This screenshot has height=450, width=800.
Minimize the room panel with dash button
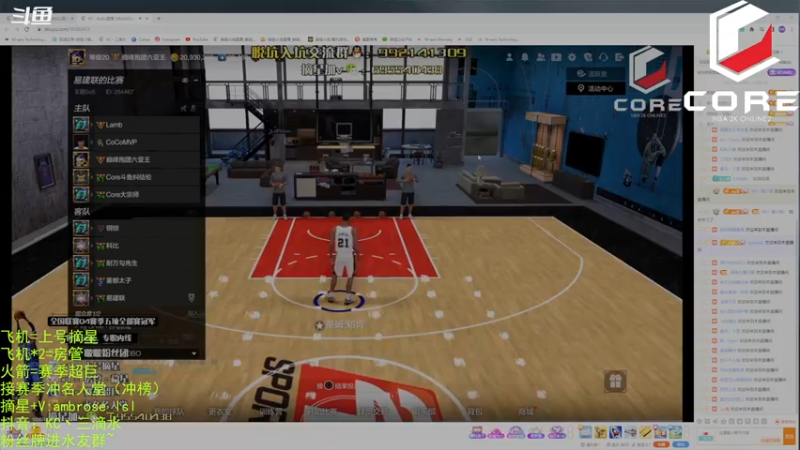point(196,80)
